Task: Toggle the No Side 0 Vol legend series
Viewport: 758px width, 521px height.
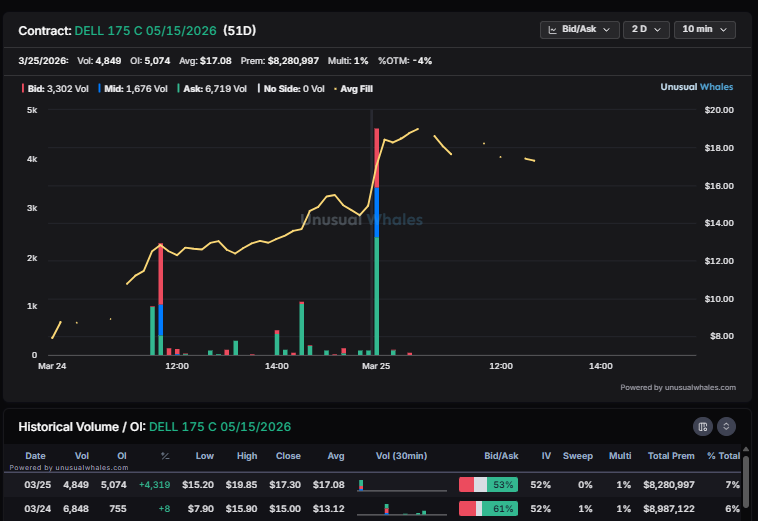Action: (x=292, y=88)
